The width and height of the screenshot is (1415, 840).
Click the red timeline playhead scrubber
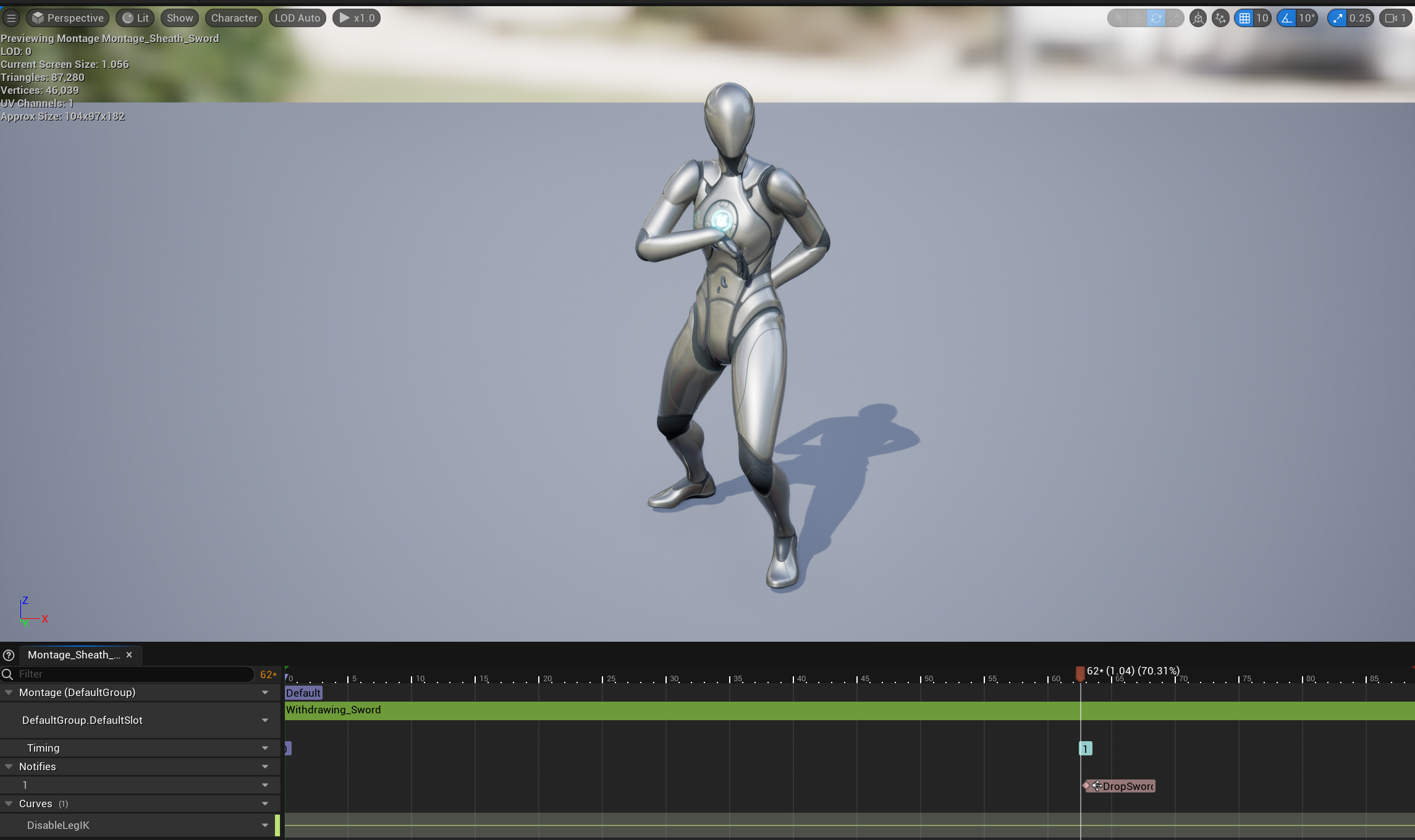(x=1080, y=673)
